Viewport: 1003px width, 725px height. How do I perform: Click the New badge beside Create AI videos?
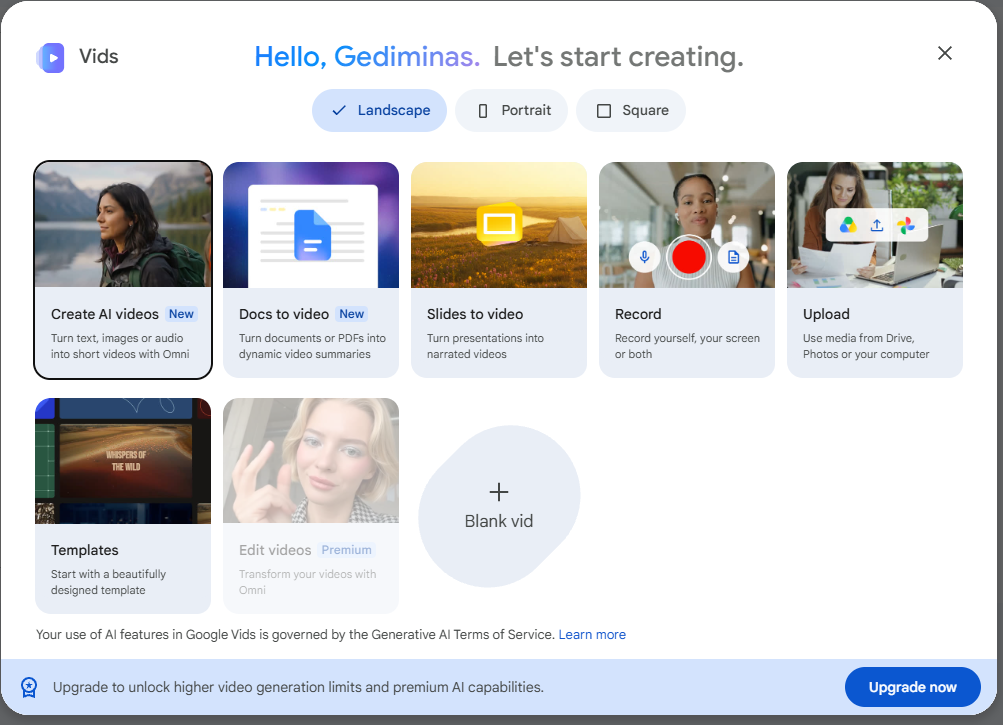tap(181, 314)
